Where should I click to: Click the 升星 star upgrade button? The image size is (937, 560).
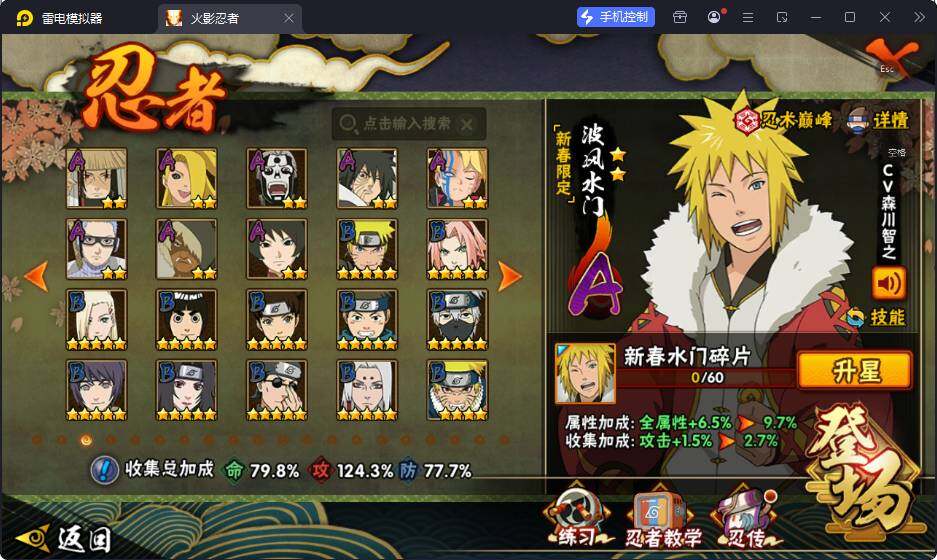tap(855, 371)
